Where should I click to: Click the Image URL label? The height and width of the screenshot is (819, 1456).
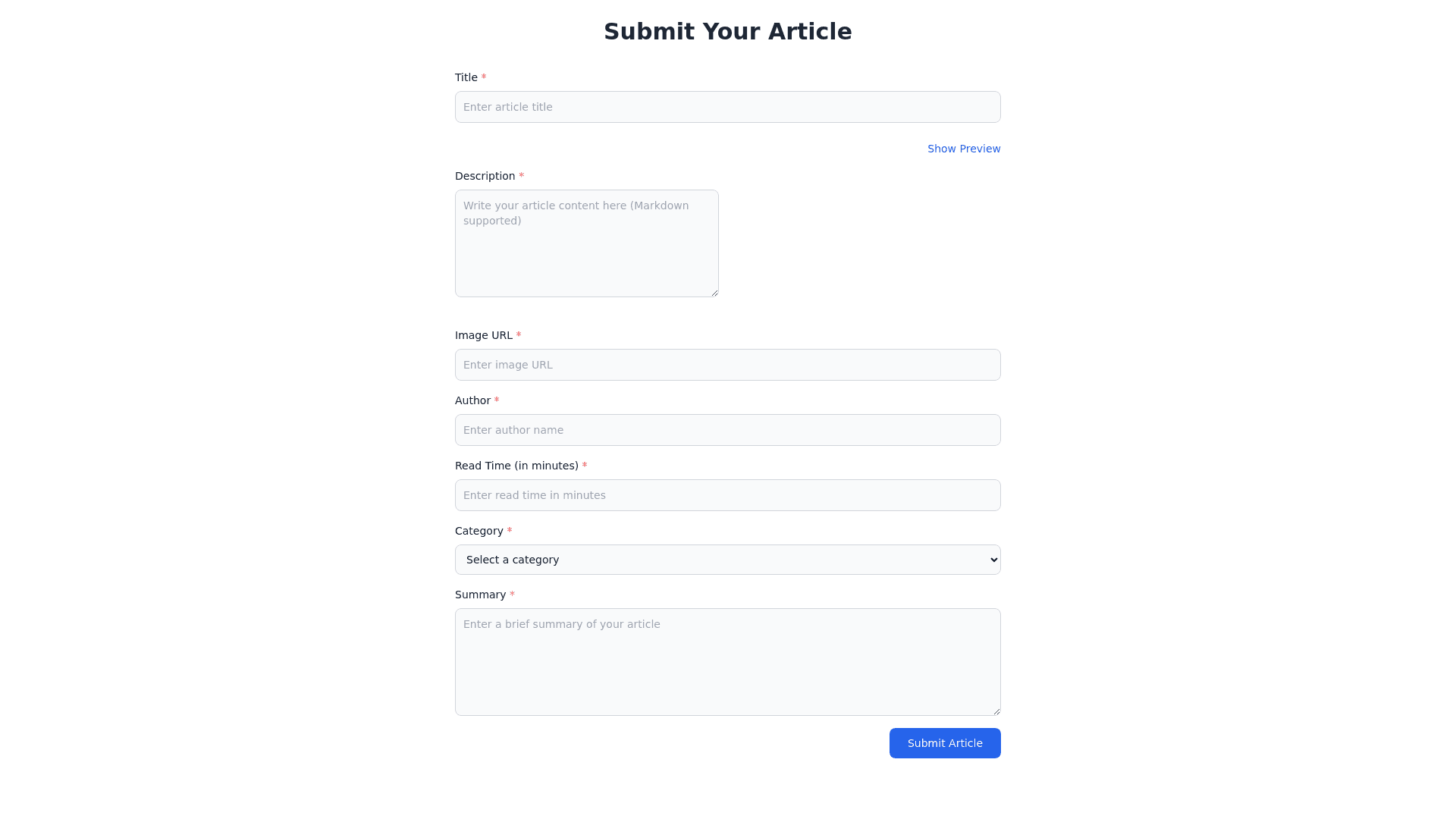point(483,335)
